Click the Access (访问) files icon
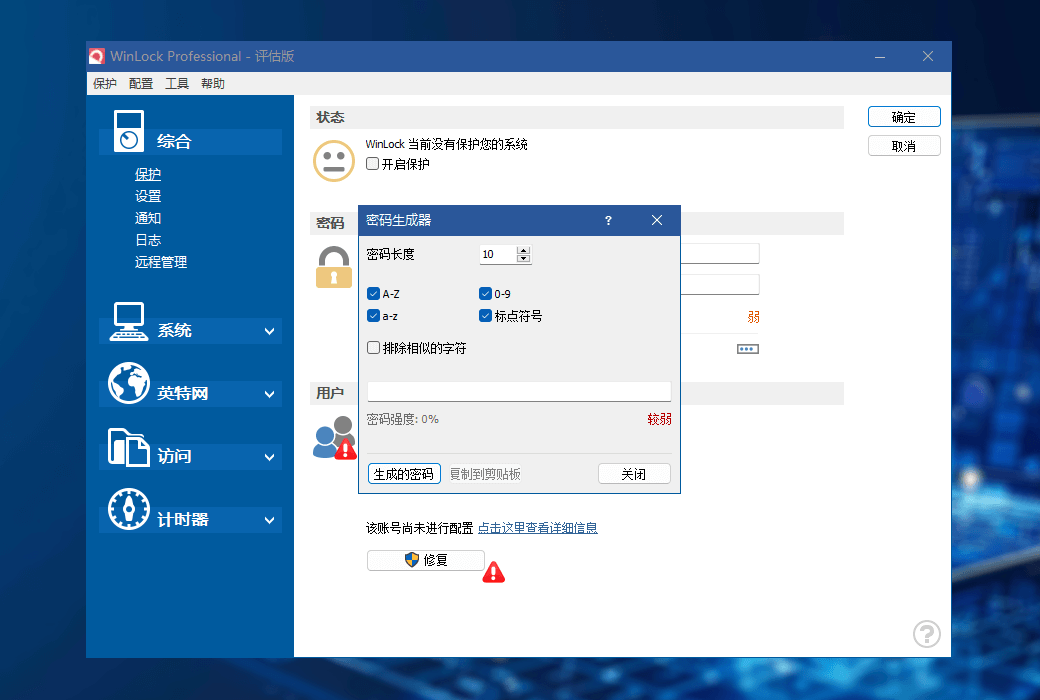Screen dimensions: 1040x700 tap(129, 447)
